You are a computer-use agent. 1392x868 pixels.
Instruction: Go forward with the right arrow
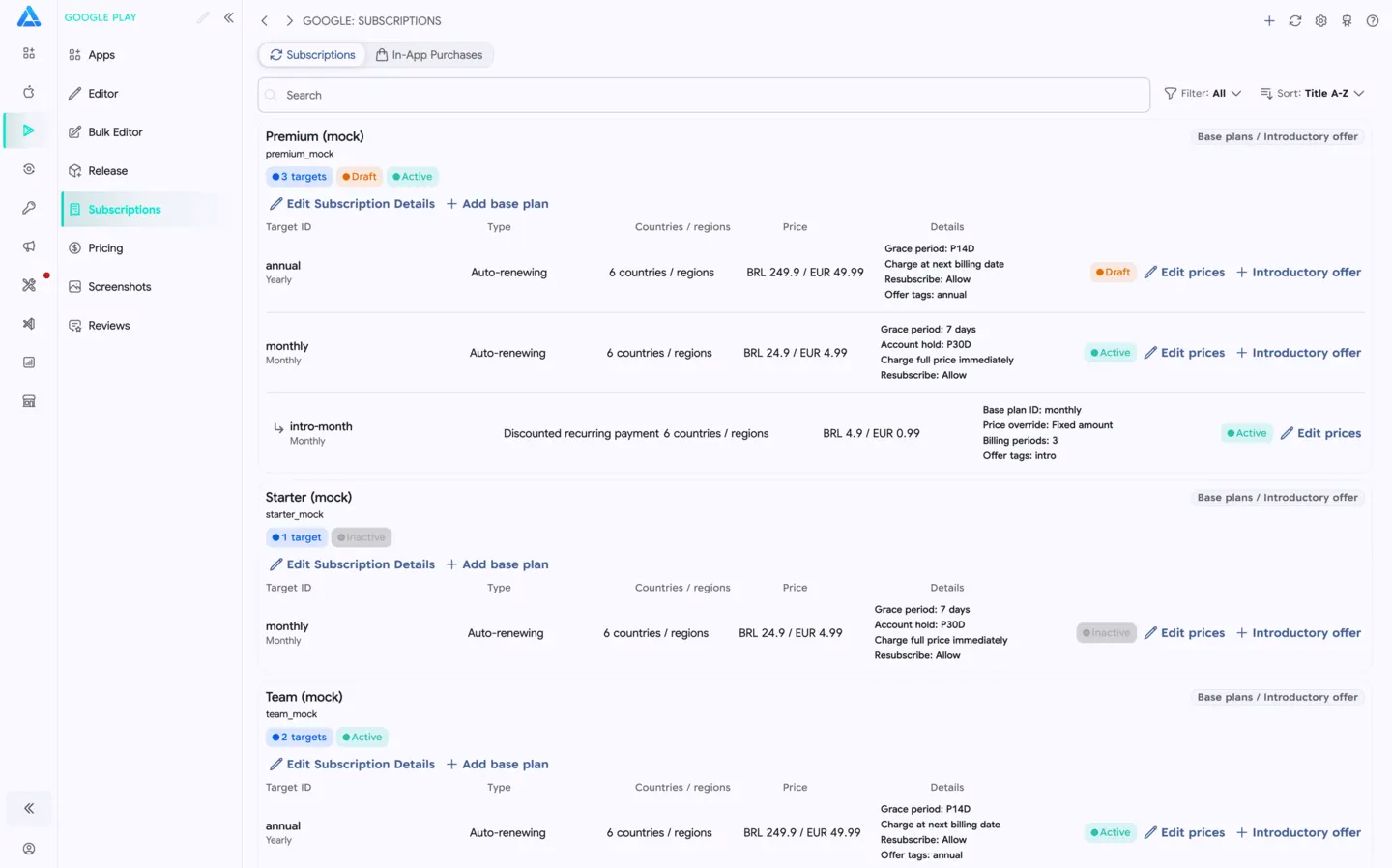click(x=289, y=20)
